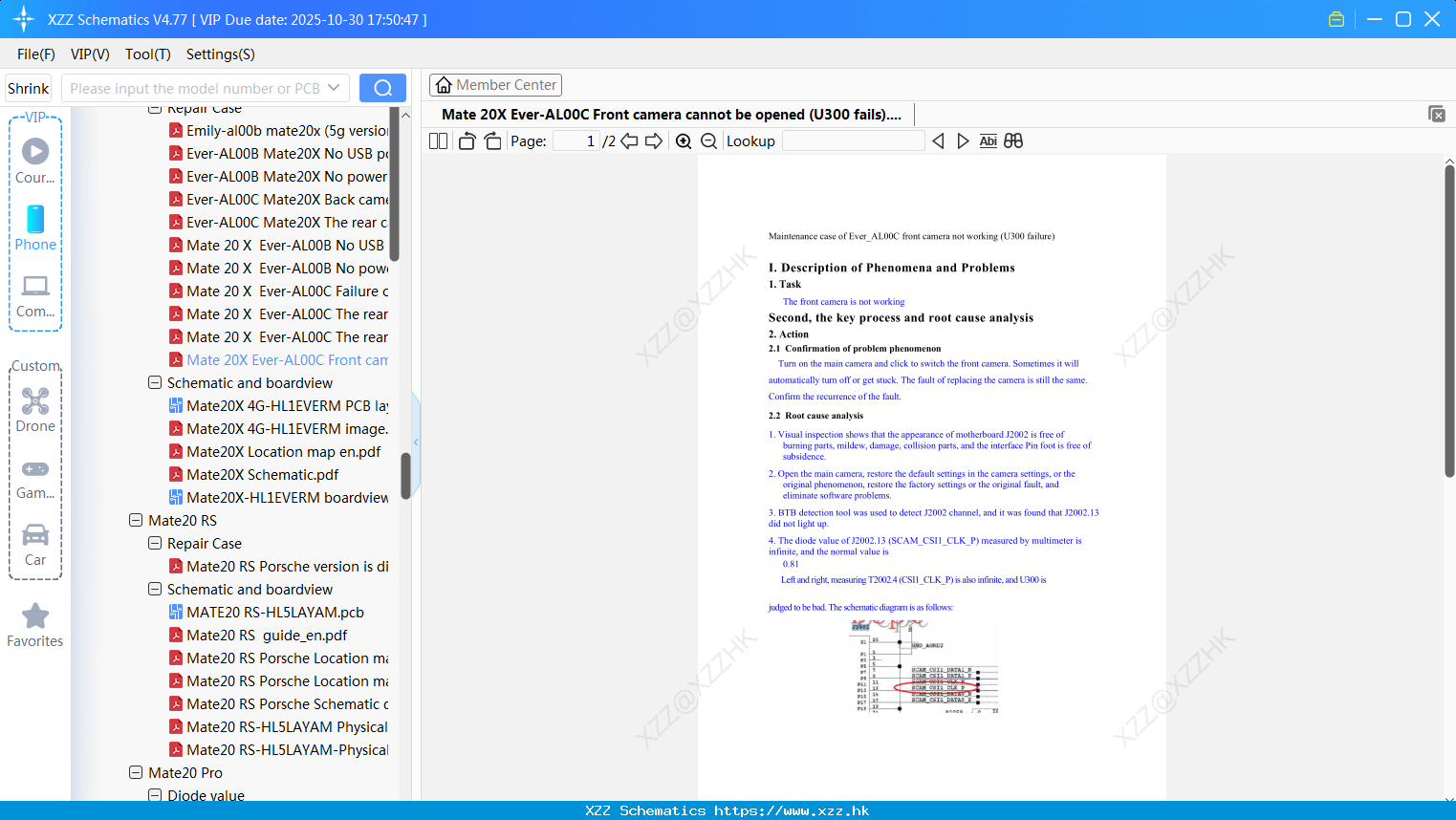Open the model number dropdown arrow
Image resolution: width=1456 pixels, height=820 pixels.
pyautogui.click(x=334, y=88)
